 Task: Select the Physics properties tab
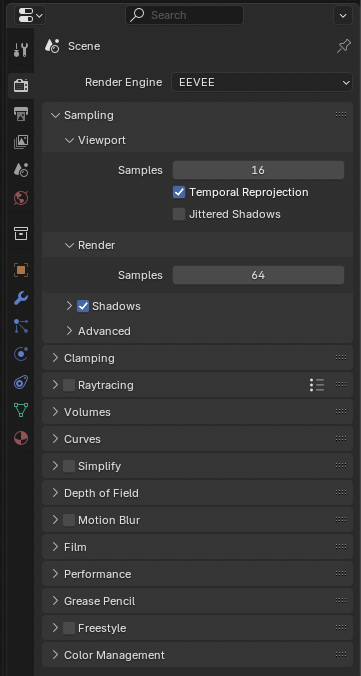point(21,354)
